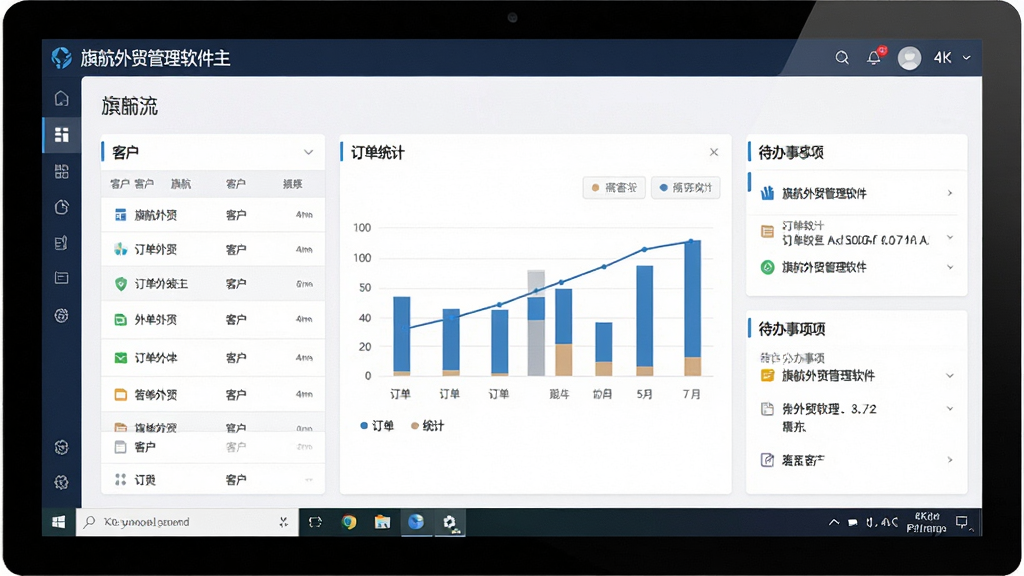Click the blue table icon in the 旗航外贸 row
This screenshot has height=576, width=1024.
(120, 215)
